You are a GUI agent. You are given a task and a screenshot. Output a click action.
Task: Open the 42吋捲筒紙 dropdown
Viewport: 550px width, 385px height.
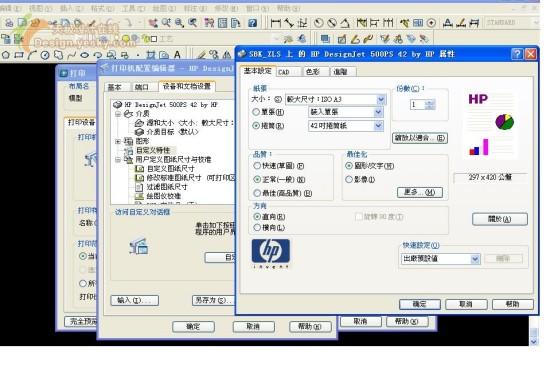(x=378, y=126)
